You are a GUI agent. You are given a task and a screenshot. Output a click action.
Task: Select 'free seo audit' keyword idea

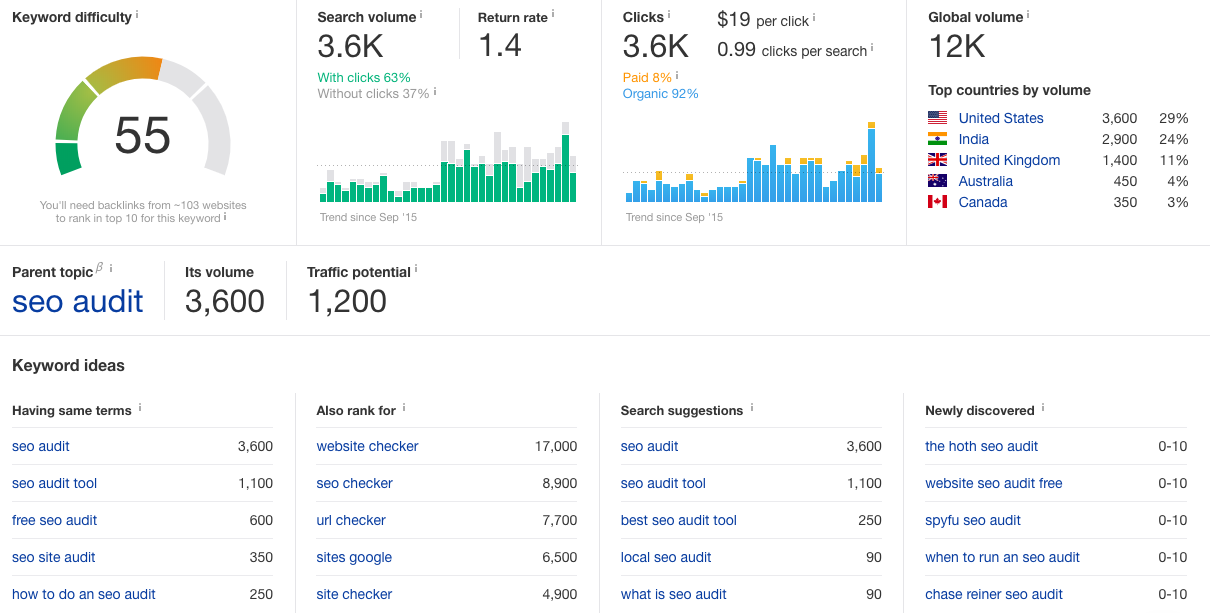[x=54, y=520]
